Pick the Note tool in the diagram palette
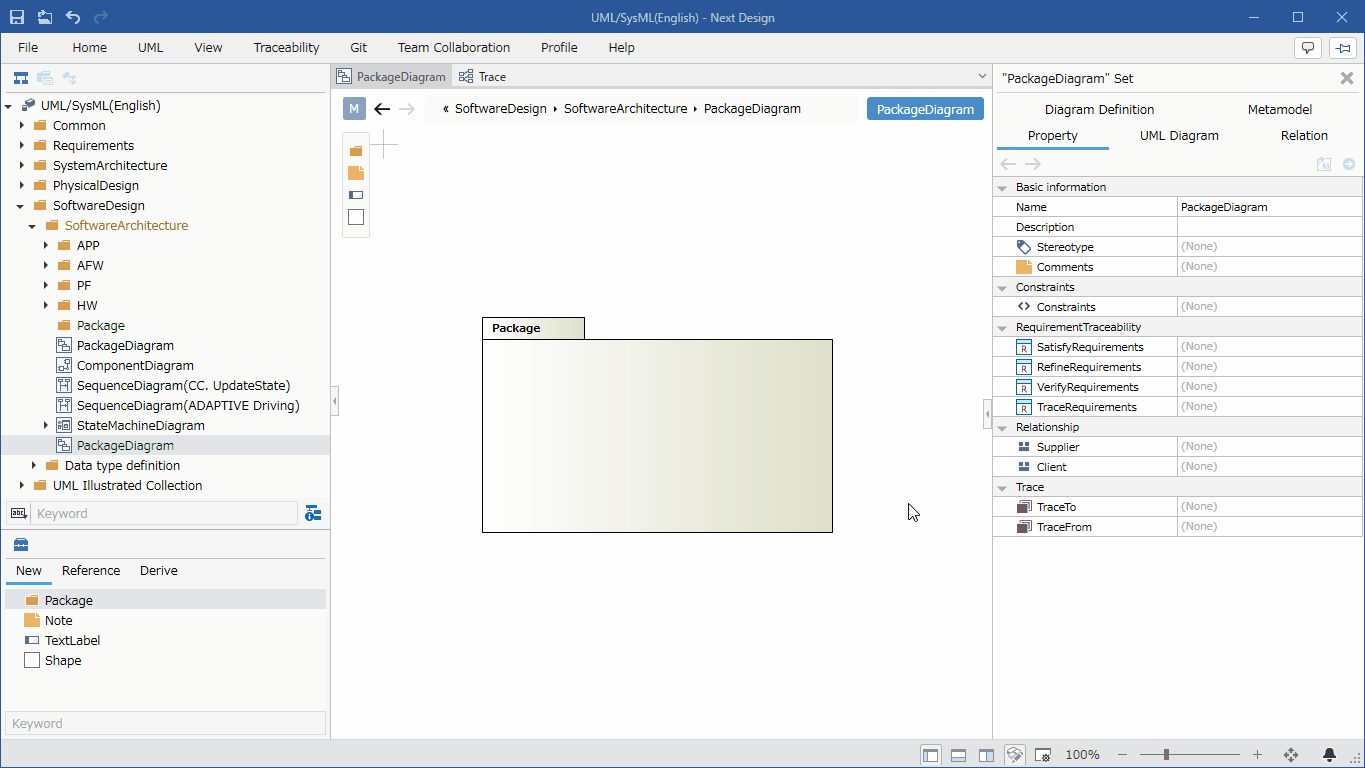1365x768 pixels. pos(356,173)
